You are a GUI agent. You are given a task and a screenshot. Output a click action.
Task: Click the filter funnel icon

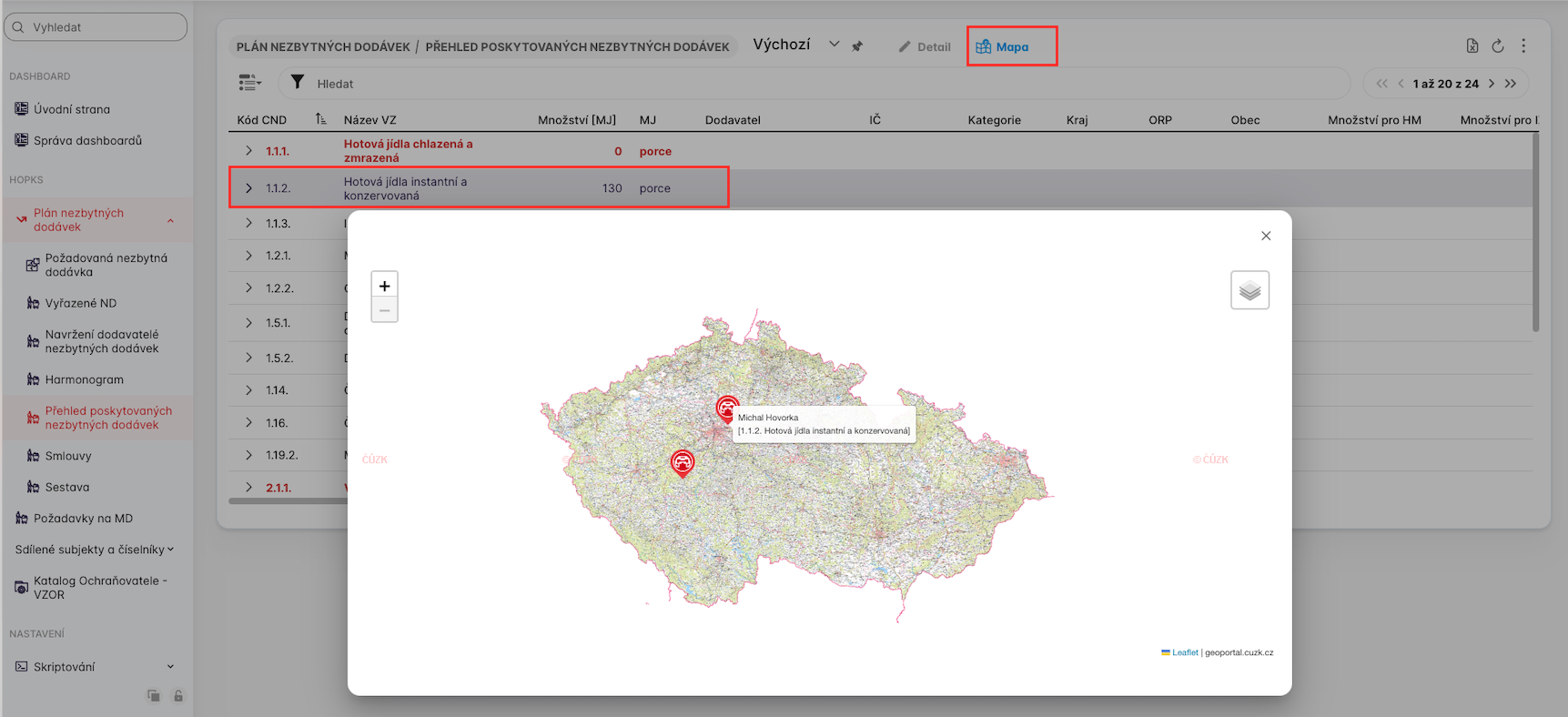(298, 83)
